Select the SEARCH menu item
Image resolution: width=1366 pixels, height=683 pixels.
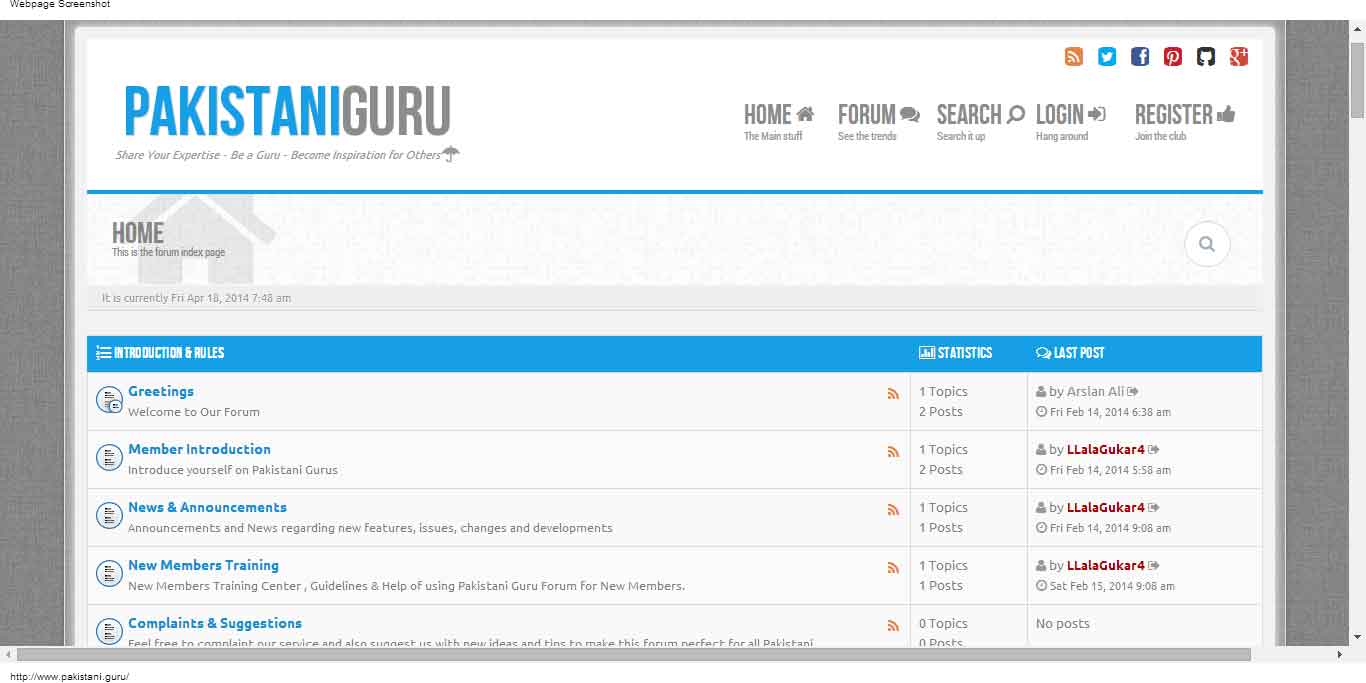tap(980, 121)
